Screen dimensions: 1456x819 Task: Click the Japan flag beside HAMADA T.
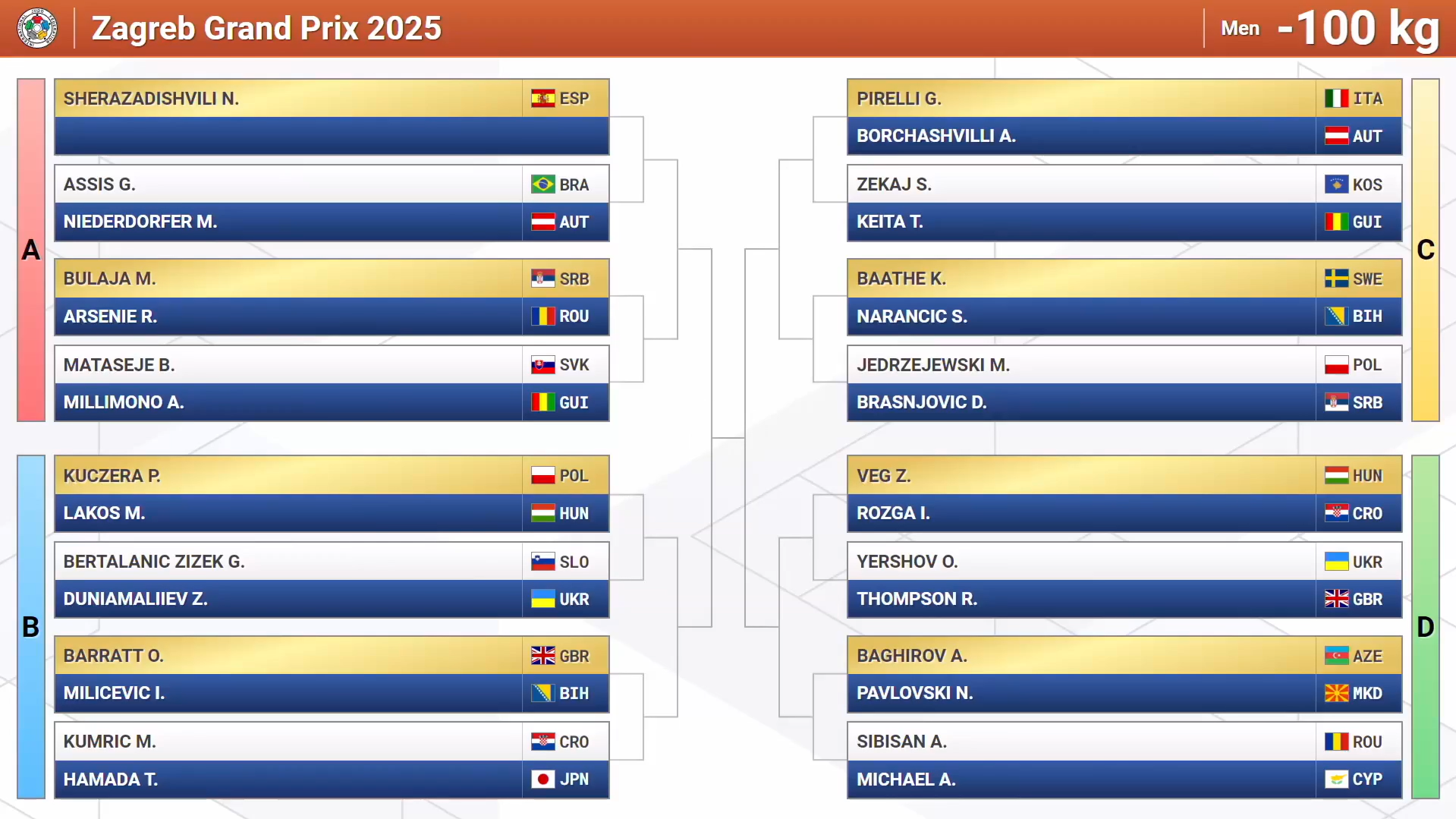tap(542, 780)
